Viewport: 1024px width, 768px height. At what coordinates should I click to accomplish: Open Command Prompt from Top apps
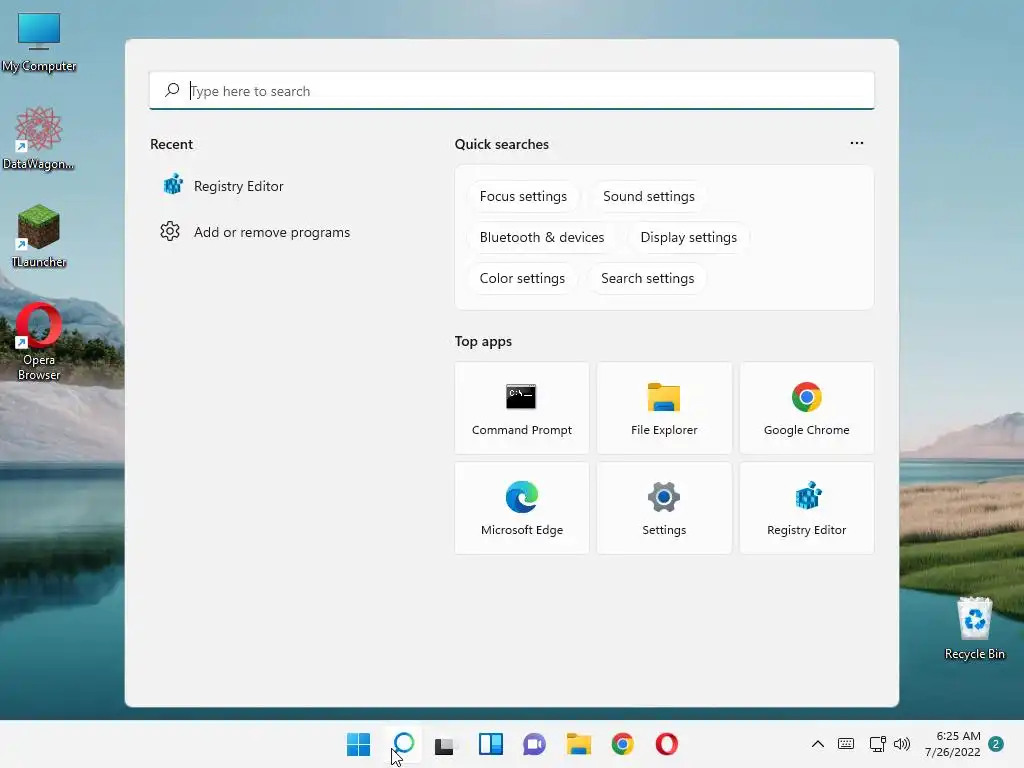pos(521,408)
